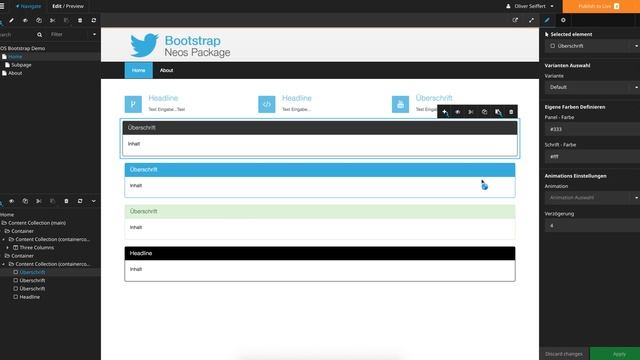640x360 pixels.
Task: Click the magnifier search icon in page tree
Action: click(x=40, y=35)
